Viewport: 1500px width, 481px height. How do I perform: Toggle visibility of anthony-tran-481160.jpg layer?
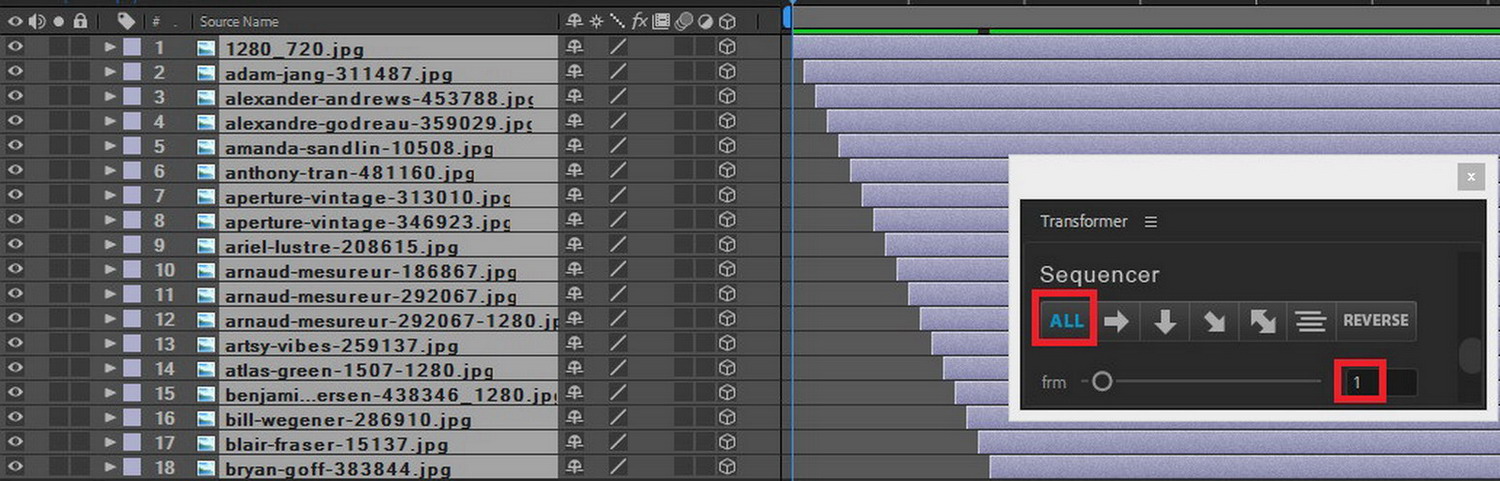[15, 171]
